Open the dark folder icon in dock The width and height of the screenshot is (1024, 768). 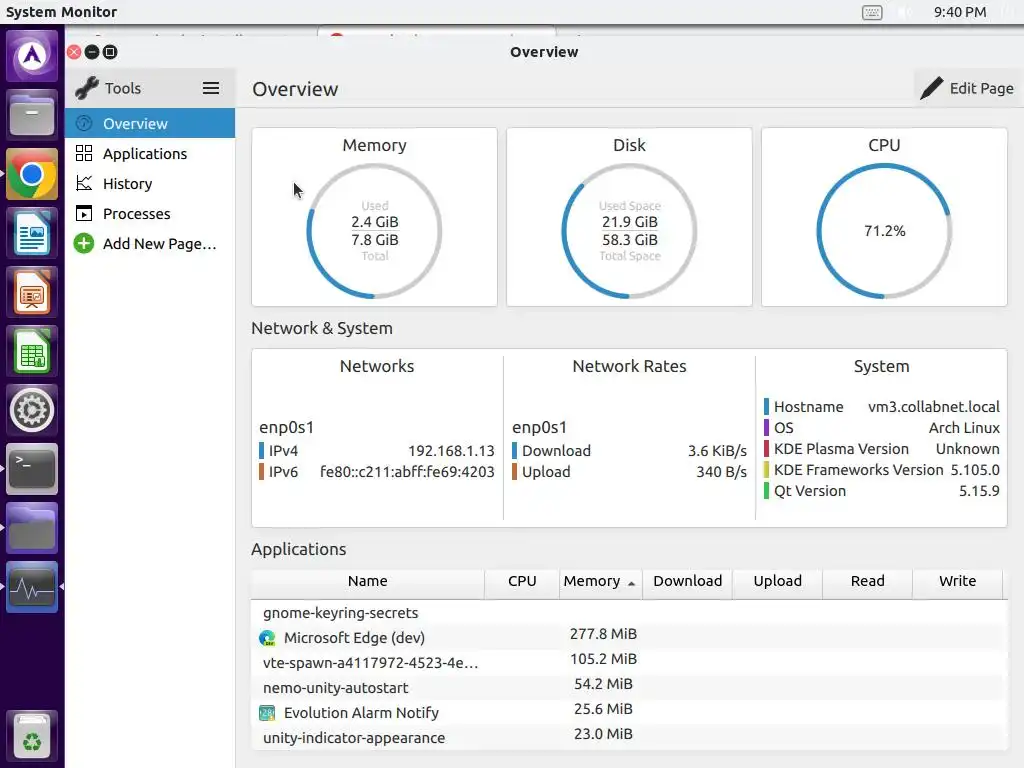coord(31,528)
